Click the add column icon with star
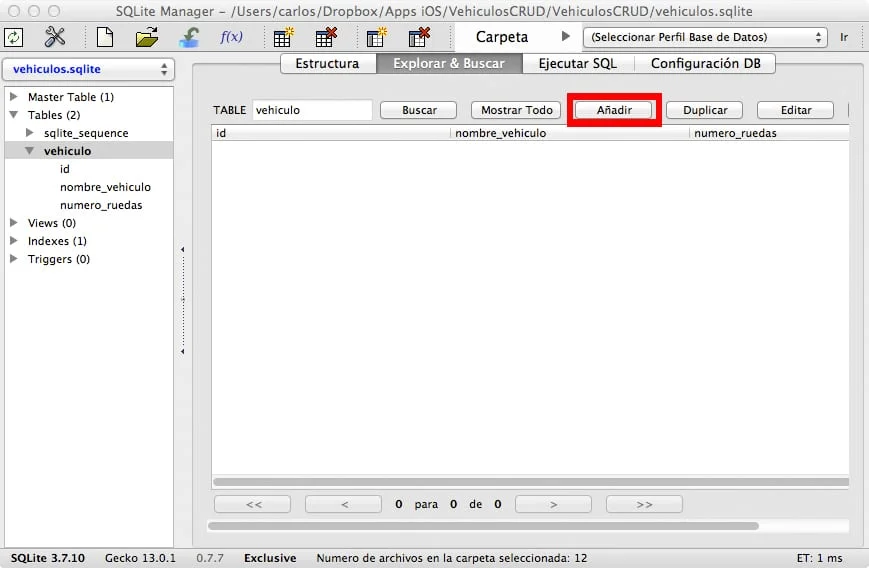The width and height of the screenshot is (869, 568). [x=377, y=37]
